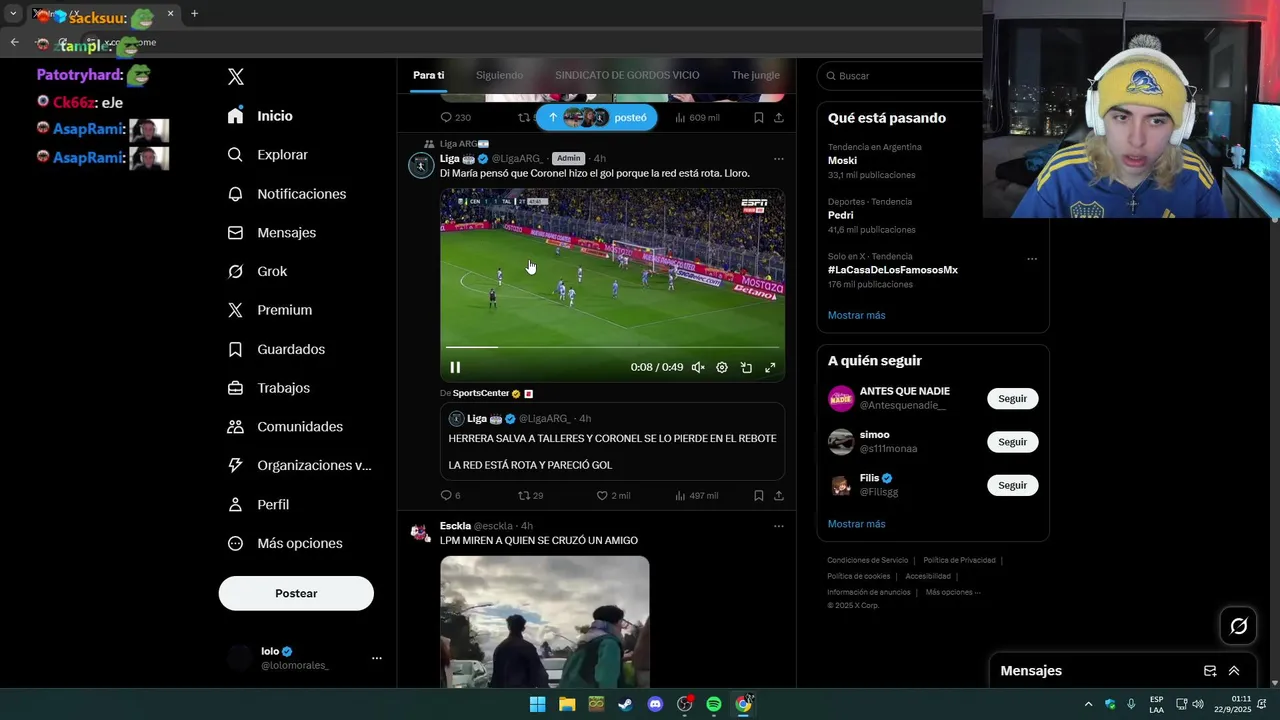Pause the Di María video
Screen dimensions: 1280x720
tap(455, 368)
